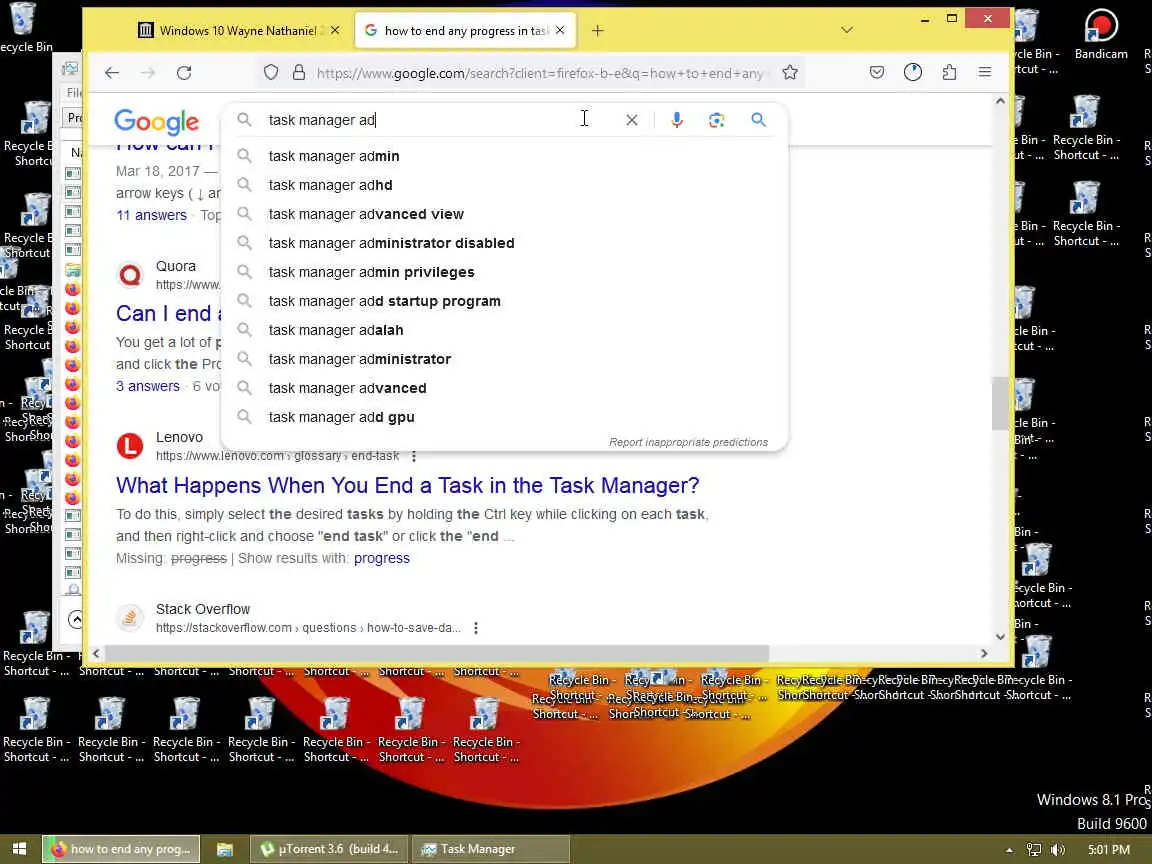
Task: Click page vertical scrollbar down arrow
Action: [x=1000, y=637]
